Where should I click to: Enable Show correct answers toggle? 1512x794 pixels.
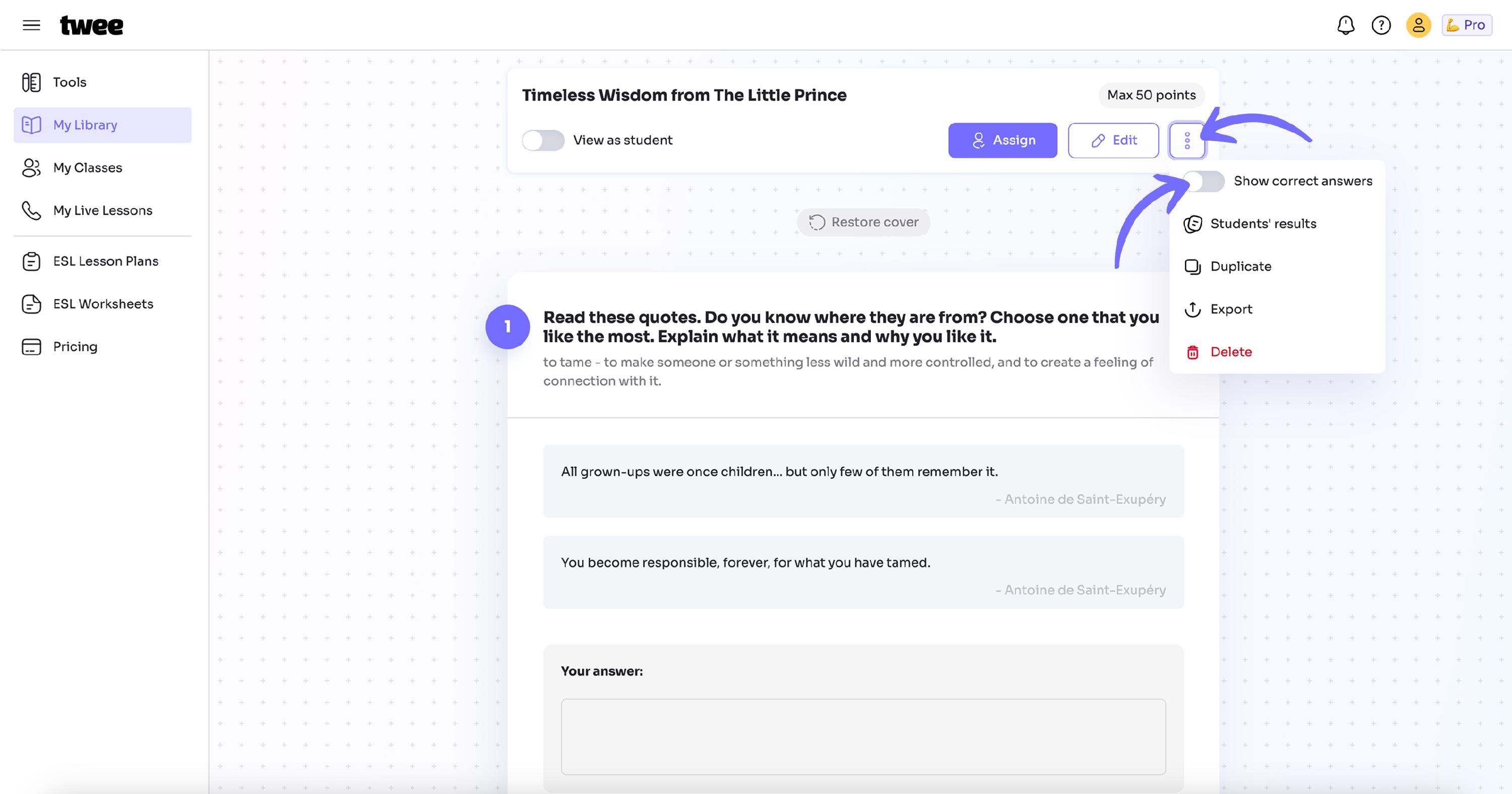(1203, 181)
